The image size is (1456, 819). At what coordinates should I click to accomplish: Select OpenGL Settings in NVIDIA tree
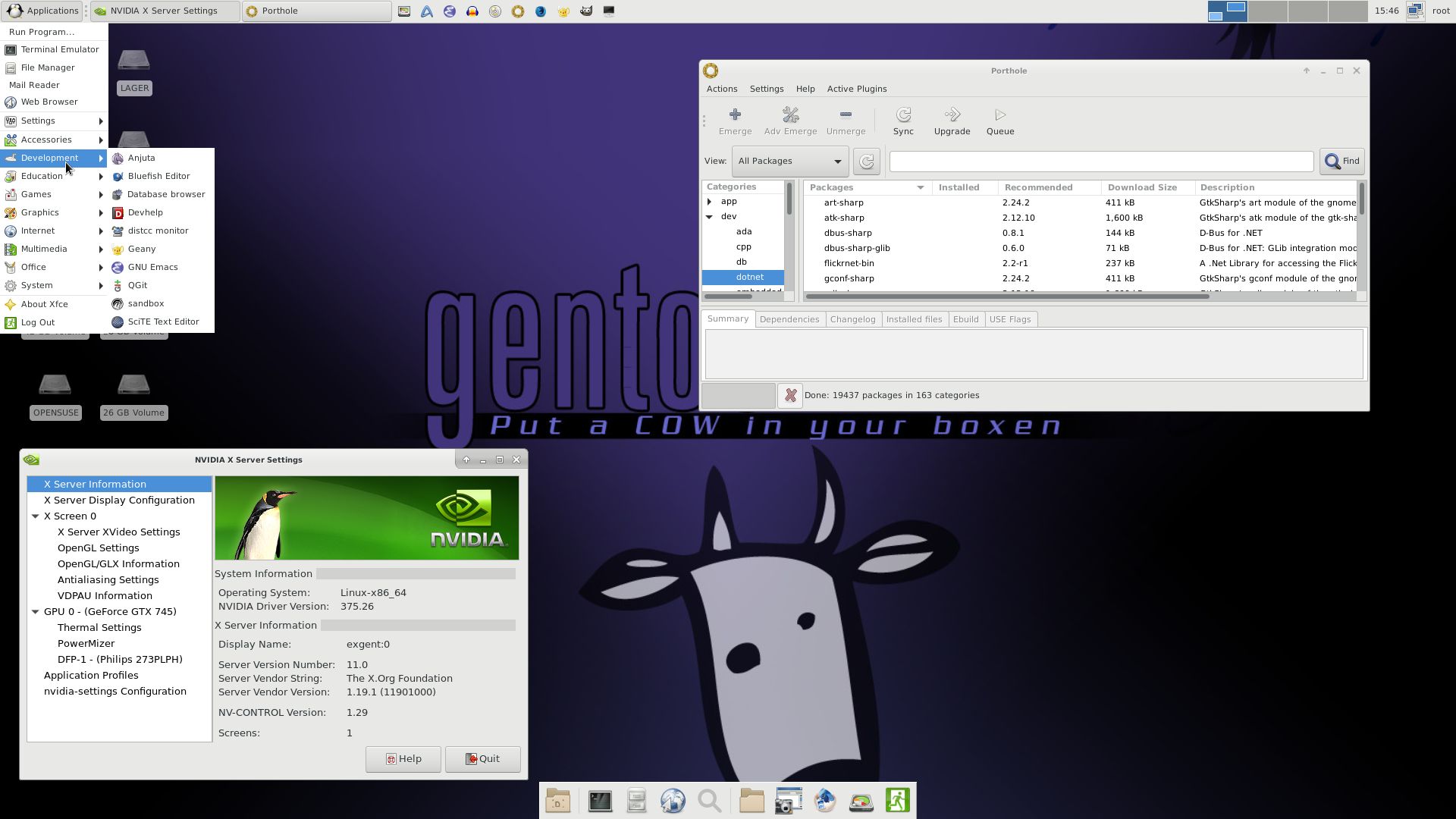point(98,548)
